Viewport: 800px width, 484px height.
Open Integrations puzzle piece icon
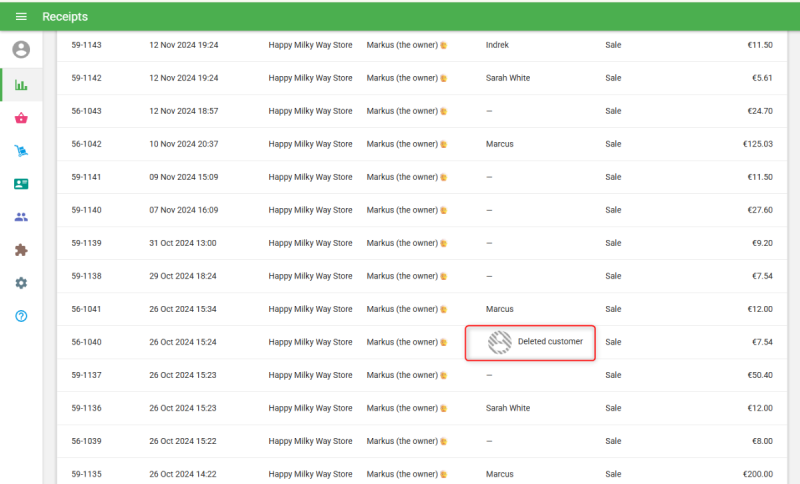(x=21, y=250)
